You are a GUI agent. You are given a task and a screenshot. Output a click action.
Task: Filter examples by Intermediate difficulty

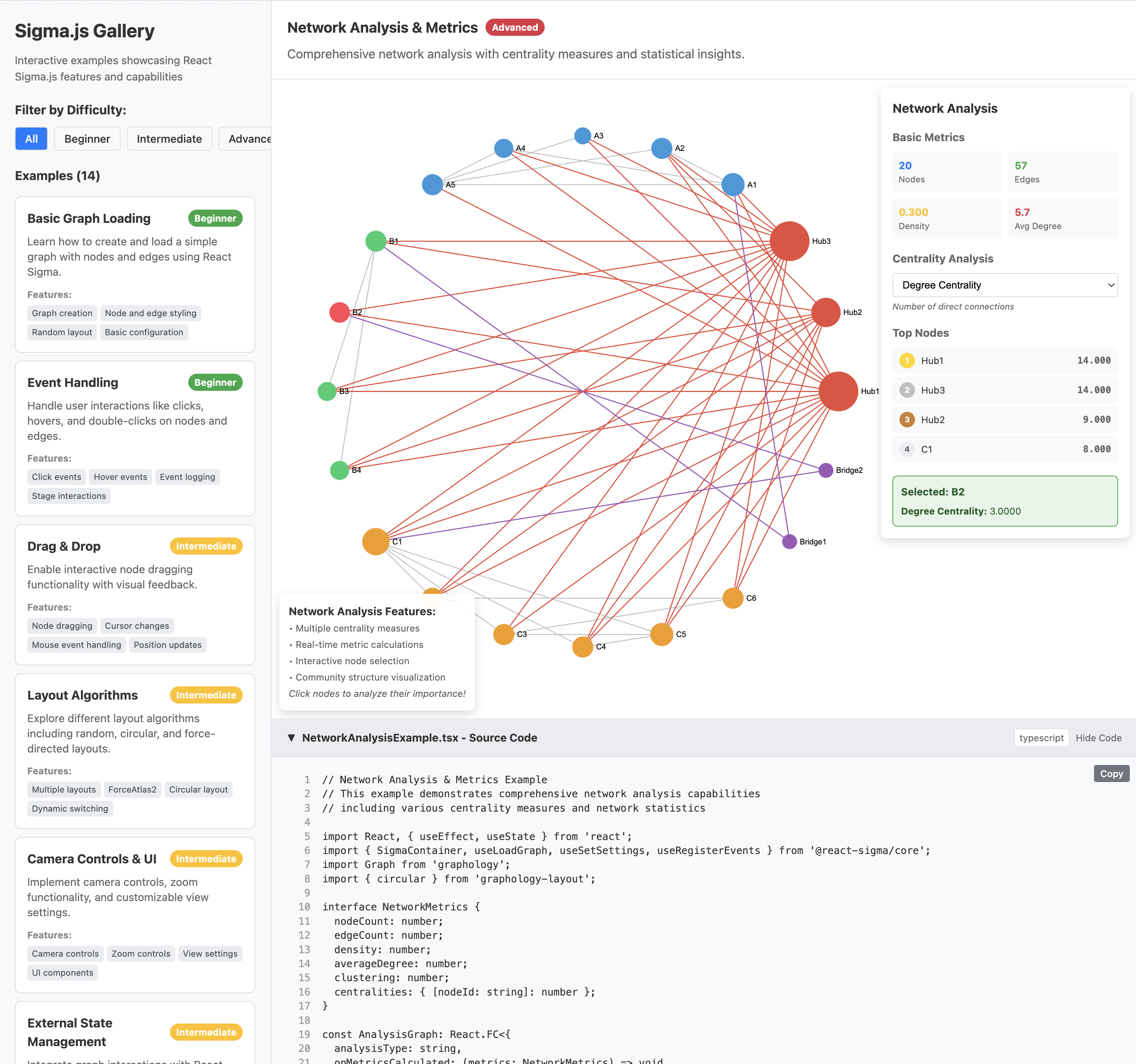point(169,138)
